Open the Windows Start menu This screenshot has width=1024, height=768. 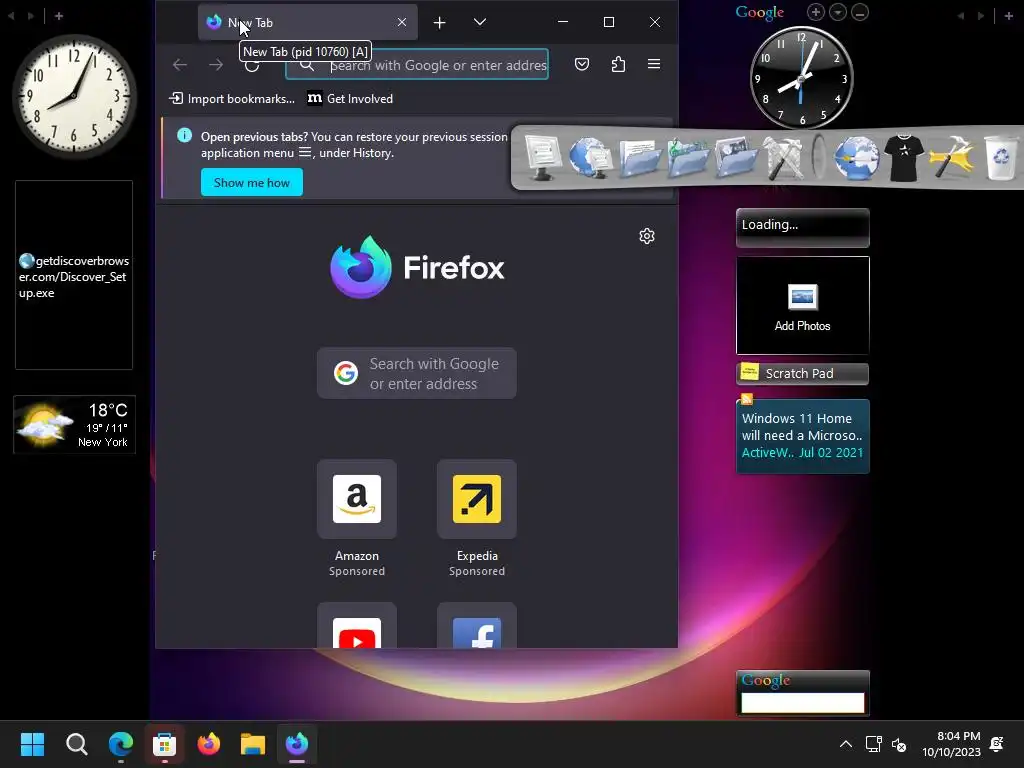coord(32,744)
